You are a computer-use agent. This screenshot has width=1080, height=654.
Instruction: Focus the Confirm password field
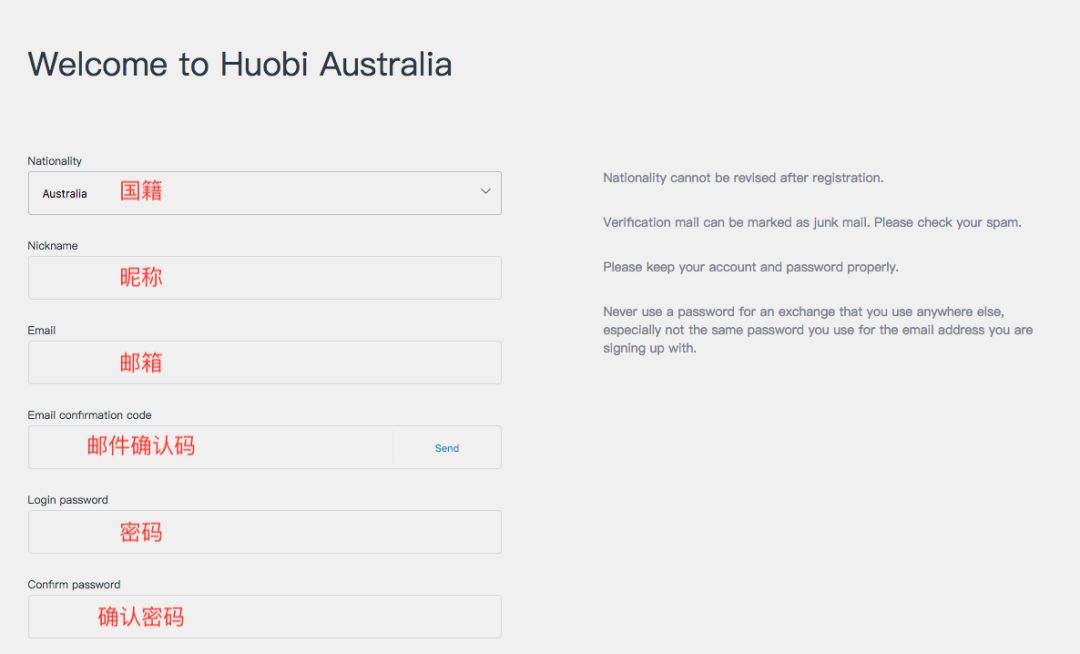click(x=264, y=616)
